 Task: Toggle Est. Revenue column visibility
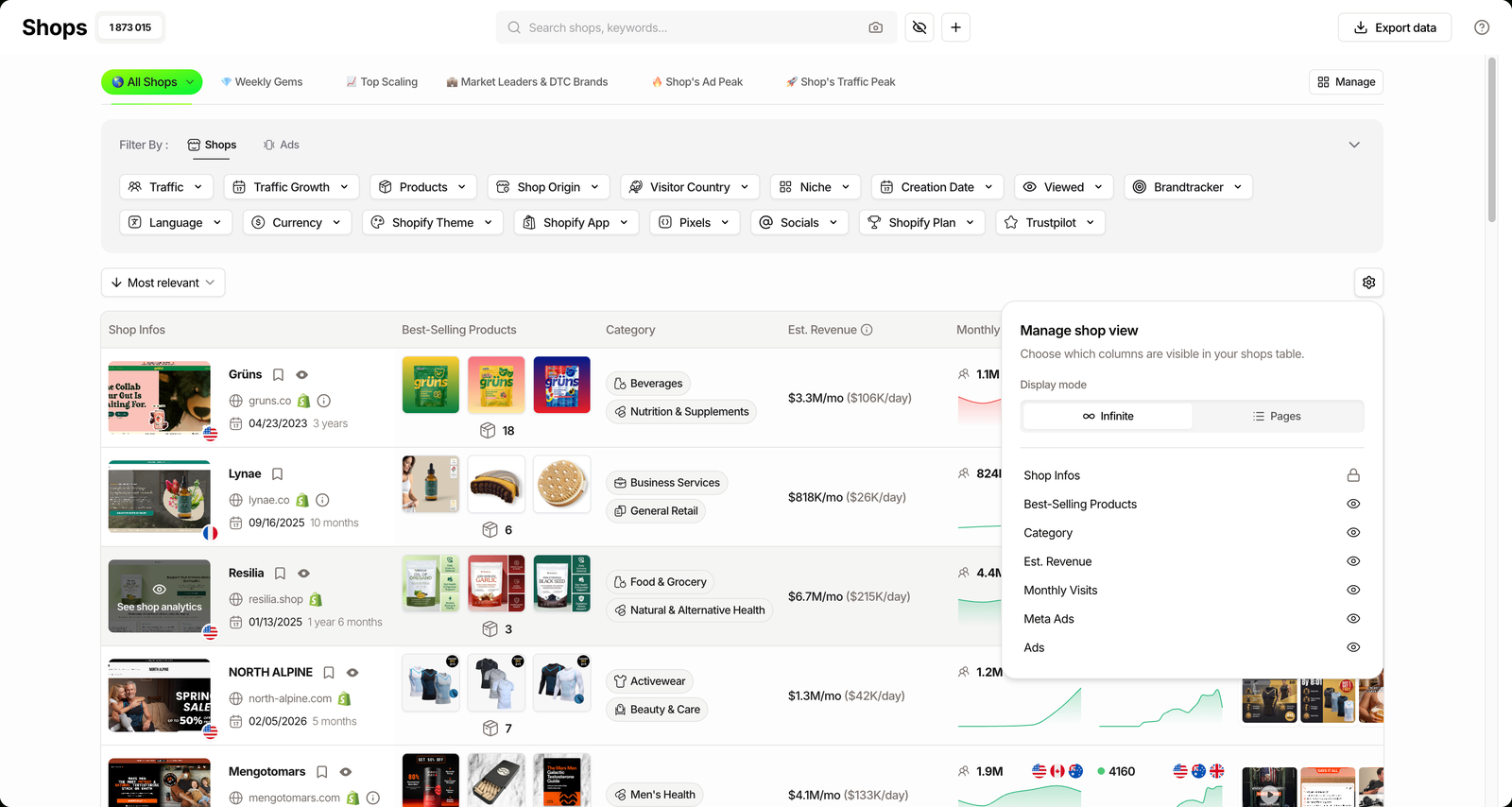(x=1353, y=561)
